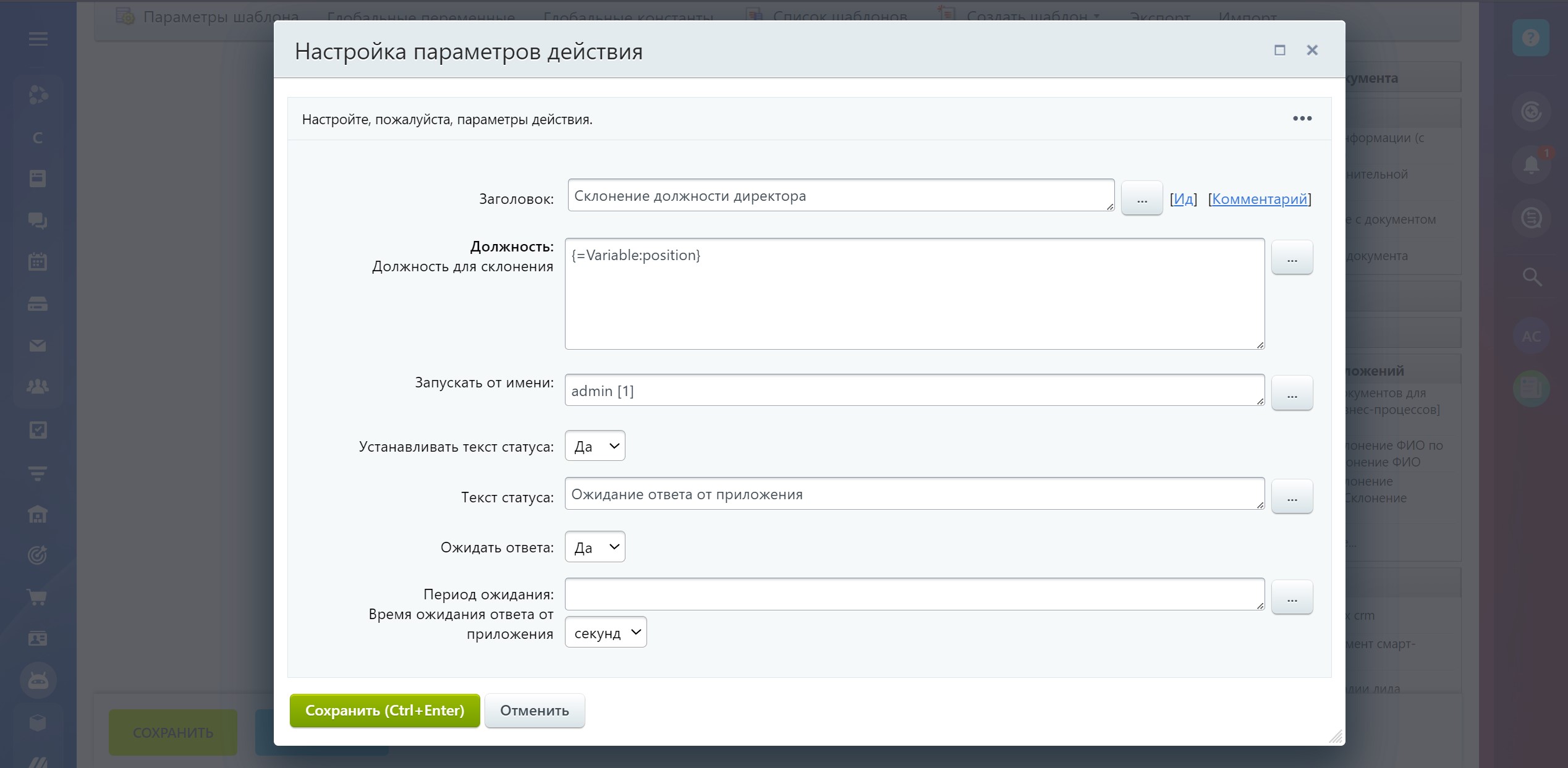
Task: Click the 'Ид' link
Action: [1183, 199]
